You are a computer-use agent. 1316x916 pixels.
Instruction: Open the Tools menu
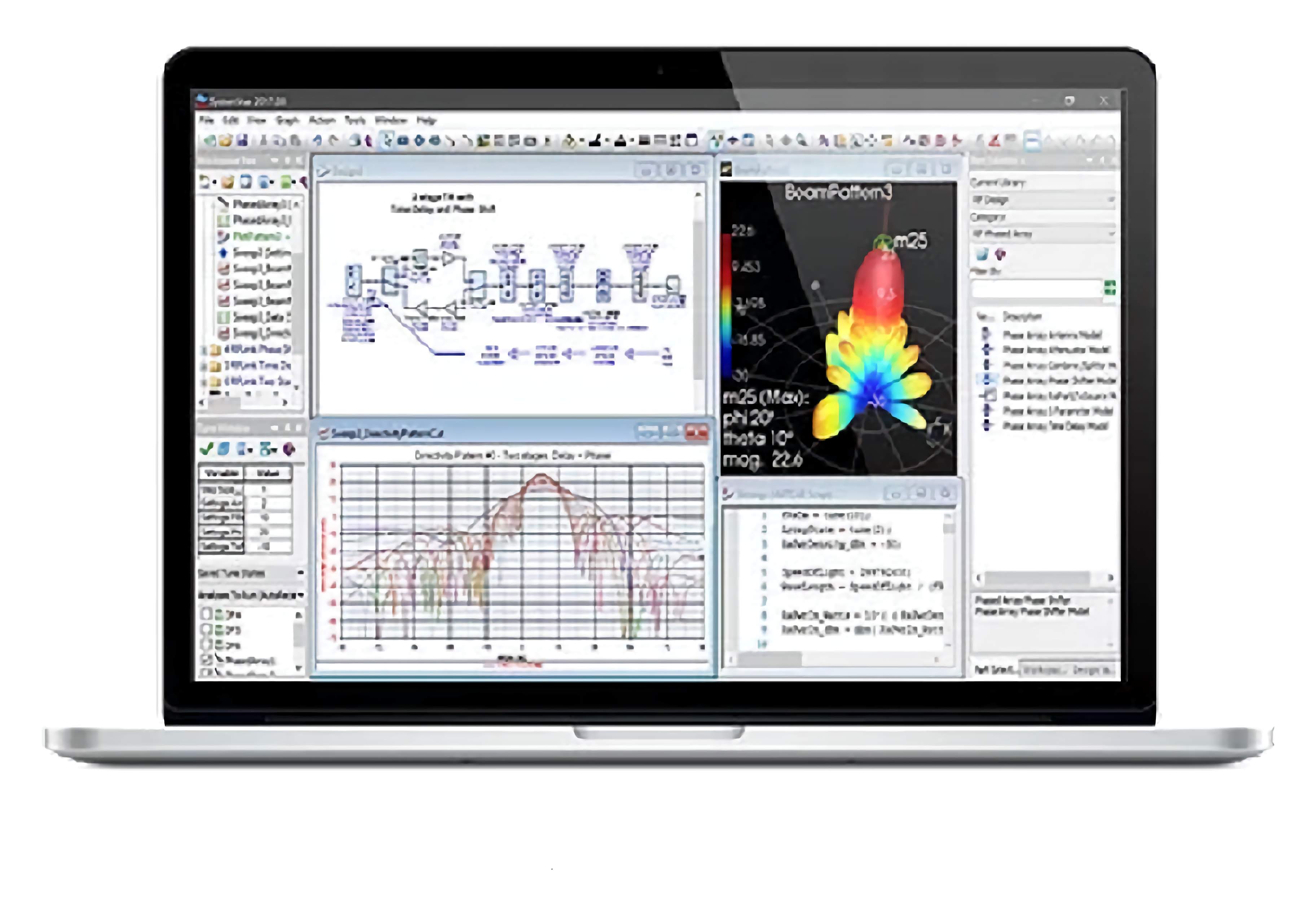(355, 120)
